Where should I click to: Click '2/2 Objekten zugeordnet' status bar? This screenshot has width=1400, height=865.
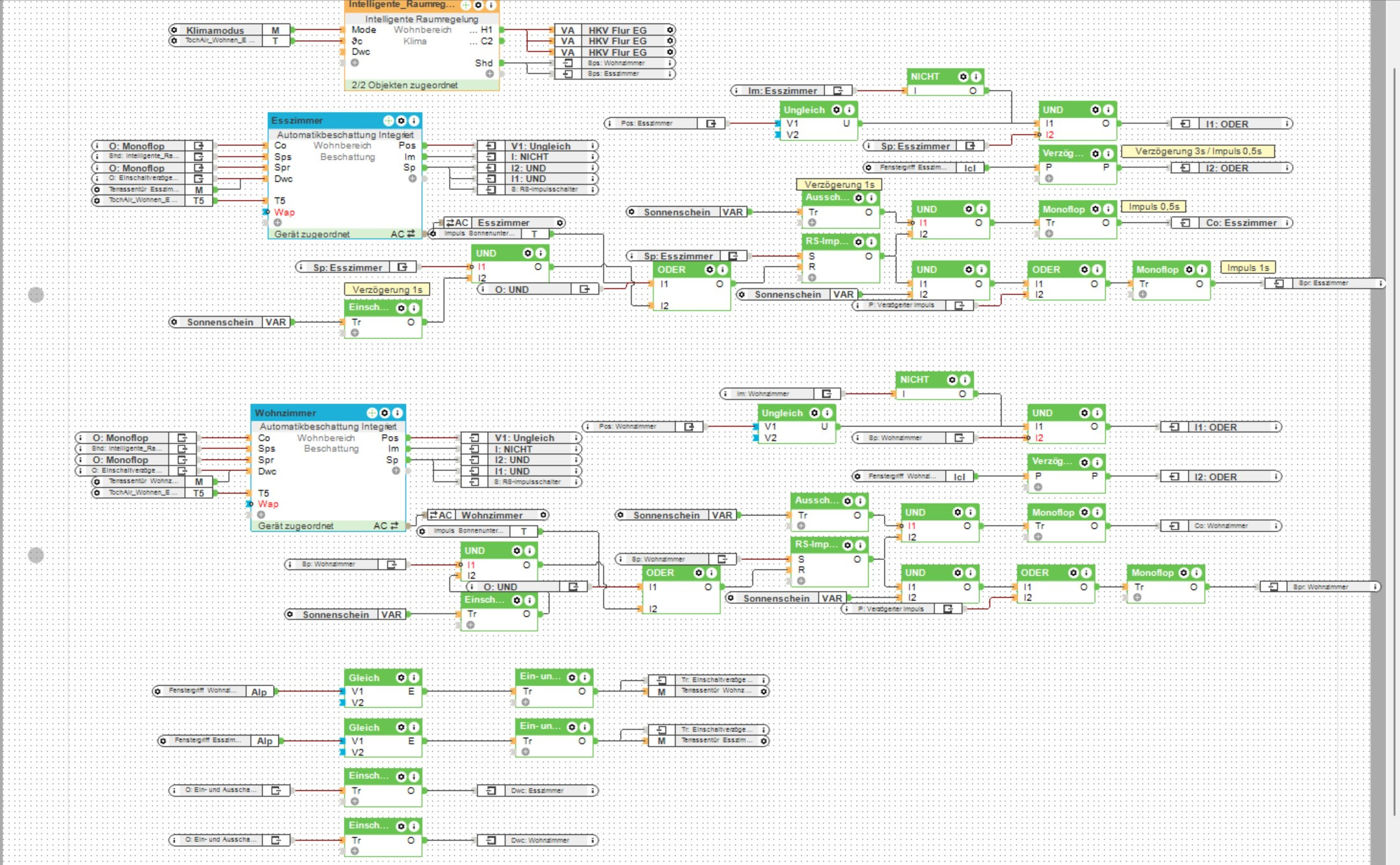pyautogui.click(x=405, y=85)
